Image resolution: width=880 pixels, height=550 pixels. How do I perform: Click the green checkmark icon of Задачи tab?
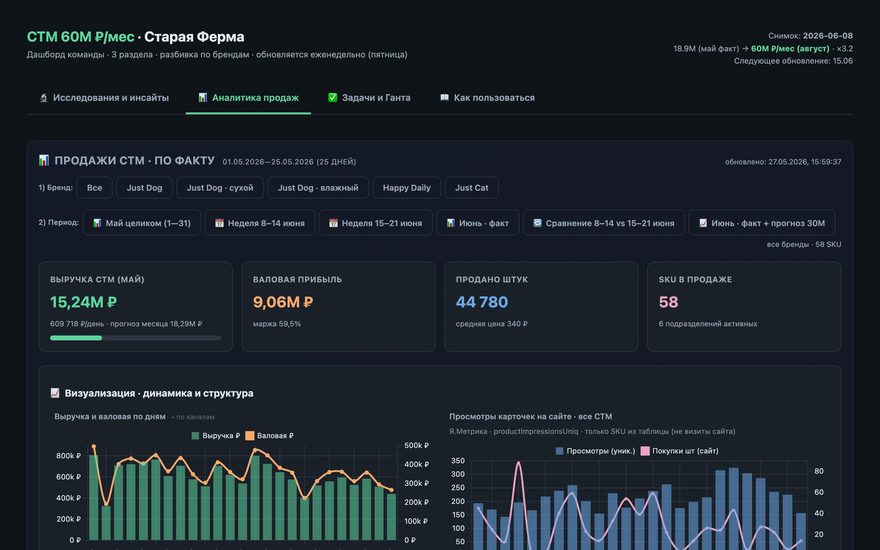pos(332,98)
